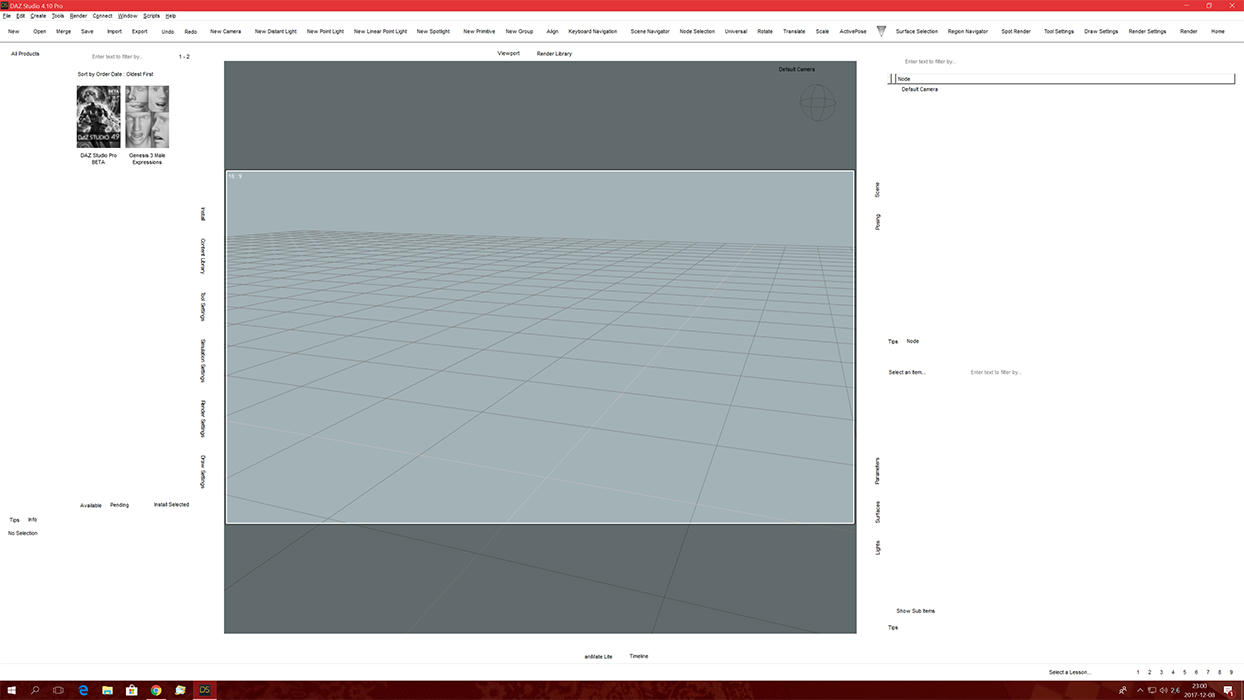Click the triangular cone icon in toolbar
This screenshot has height=700, width=1244.
point(881,31)
